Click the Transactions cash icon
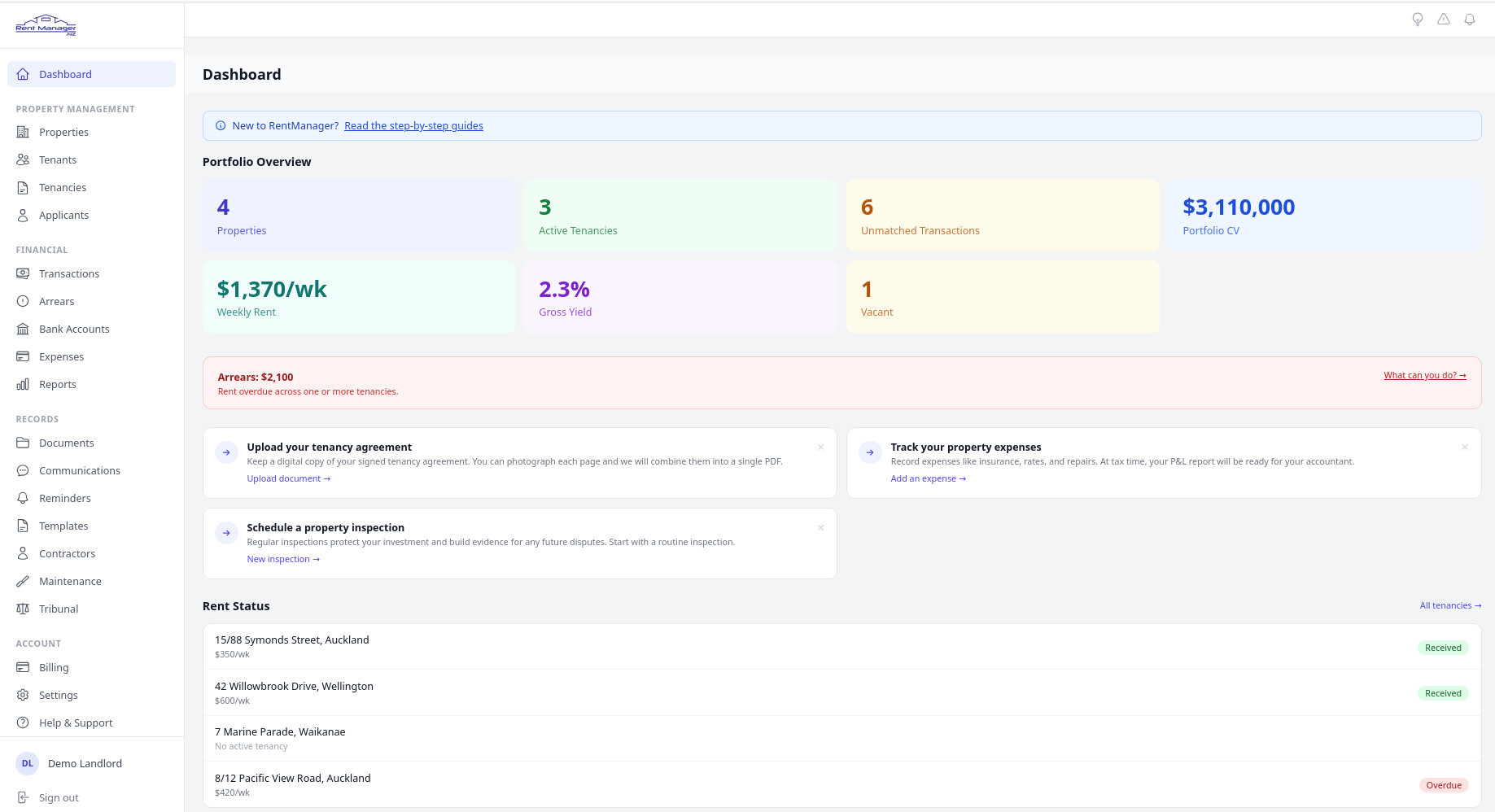1495x812 pixels. click(x=23, y=273)
